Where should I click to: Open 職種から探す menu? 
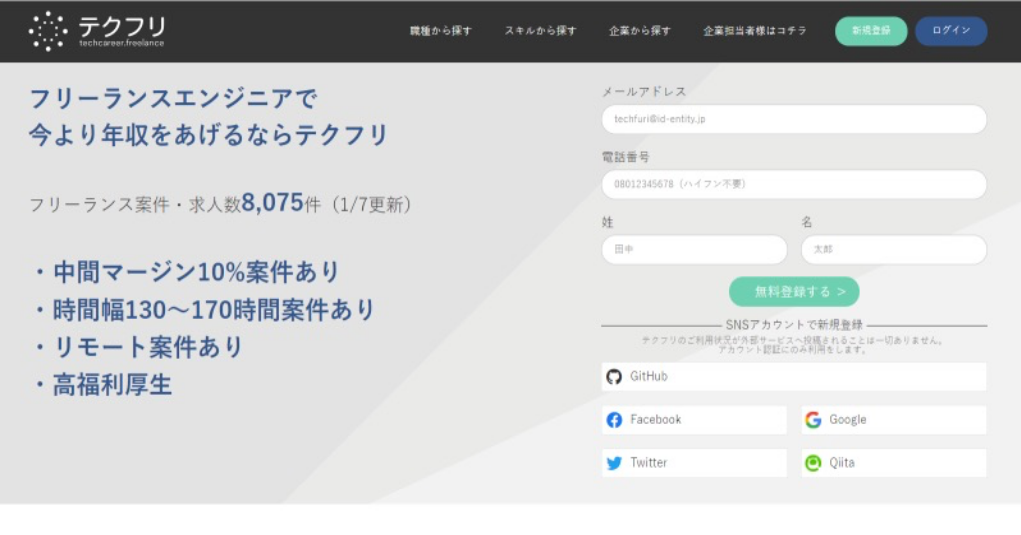[441, 31]
